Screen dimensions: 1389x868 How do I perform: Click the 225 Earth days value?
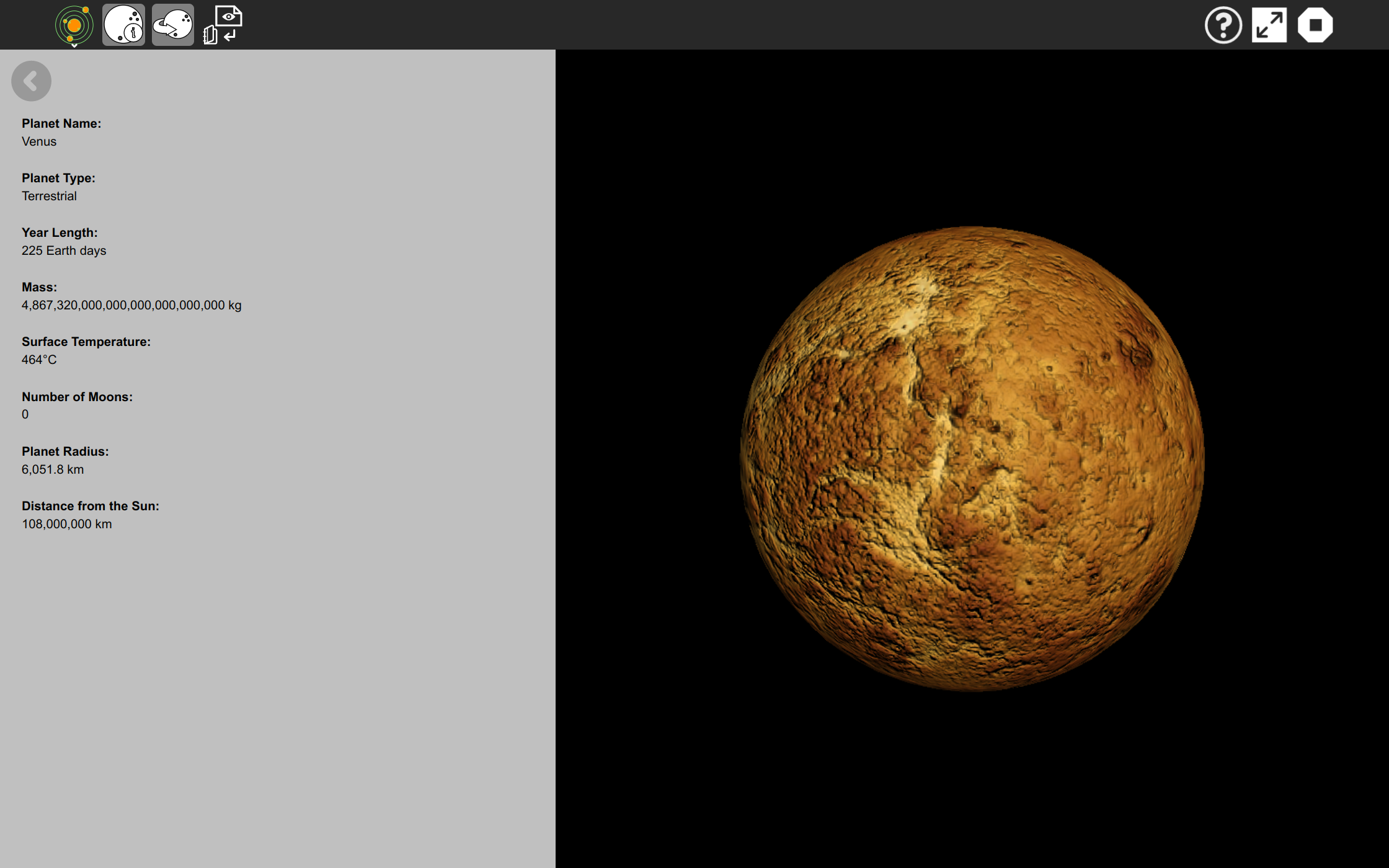pyautogui.click(x=64, y=250)
